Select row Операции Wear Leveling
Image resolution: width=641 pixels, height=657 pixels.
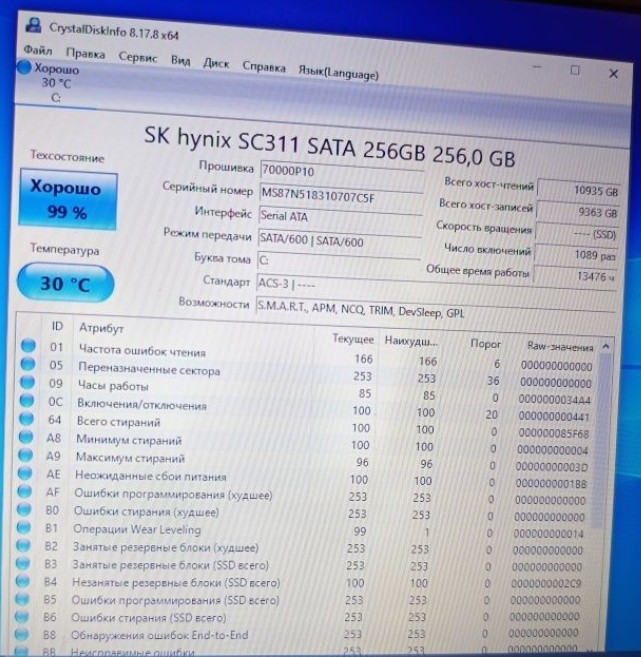(304, 531)
